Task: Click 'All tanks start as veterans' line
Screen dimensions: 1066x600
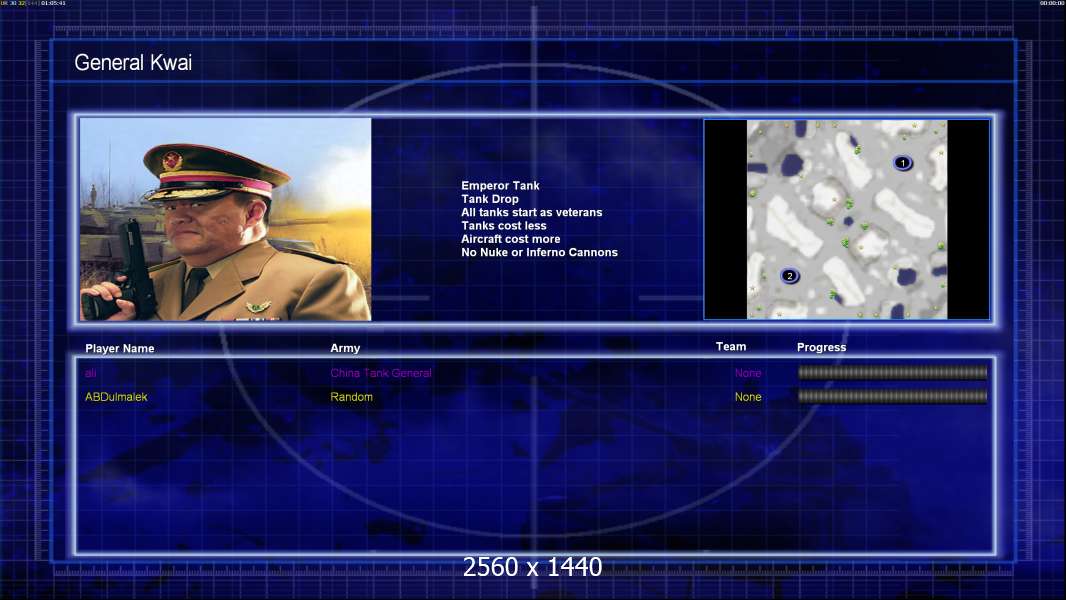Action: (x=532, y=212)
